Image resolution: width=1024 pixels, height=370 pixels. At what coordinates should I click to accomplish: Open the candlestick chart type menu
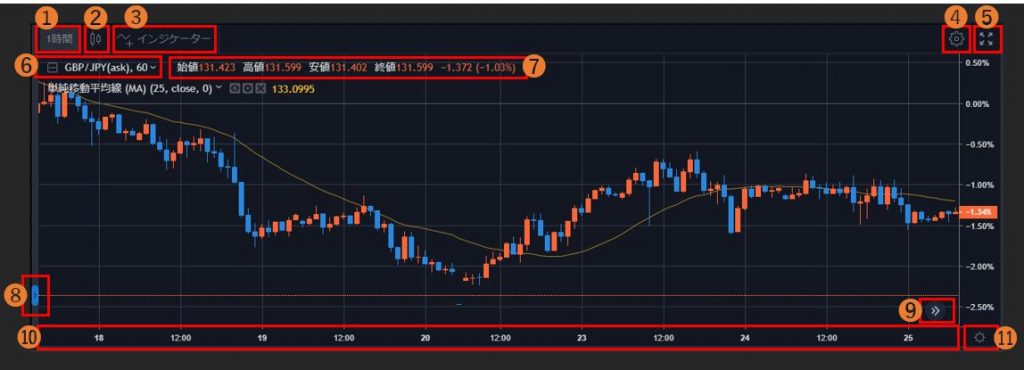[96, 40]
